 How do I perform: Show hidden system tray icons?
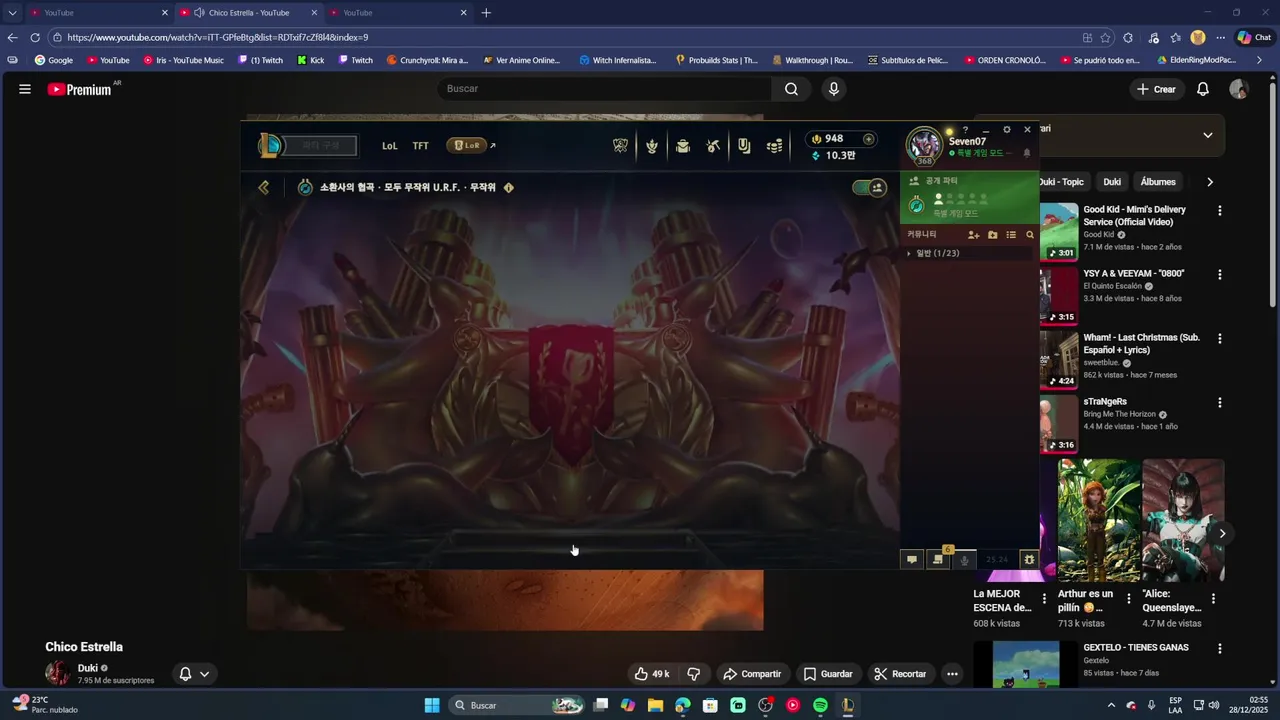point(1111,705)
